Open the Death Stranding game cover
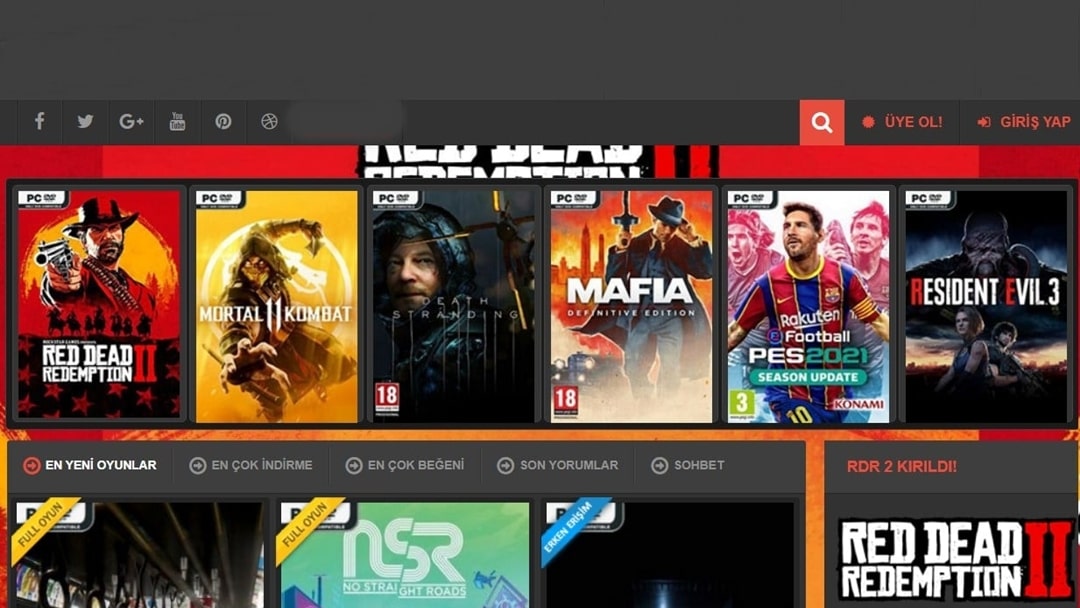Image resolution: width=1080 pixels, height=608 pixels. click(454, 306)
